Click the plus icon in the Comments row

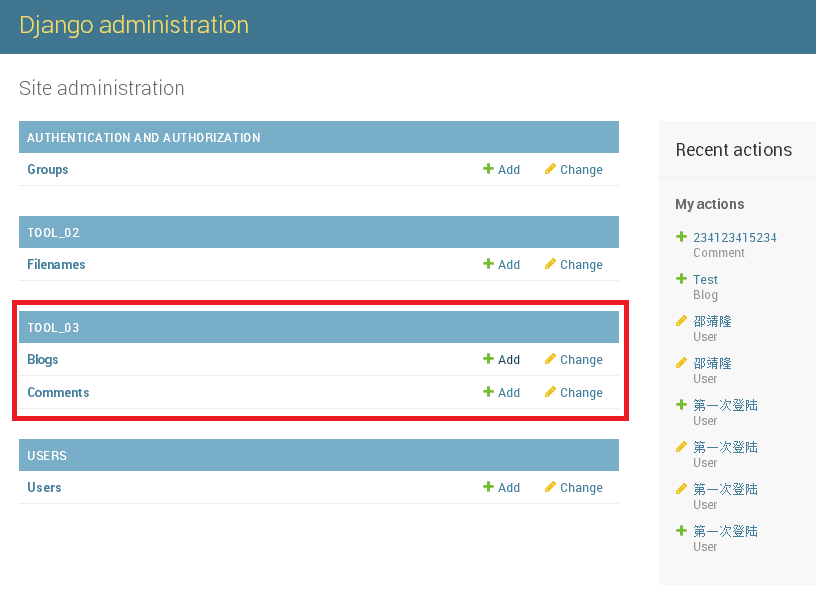tap(488, 392)
